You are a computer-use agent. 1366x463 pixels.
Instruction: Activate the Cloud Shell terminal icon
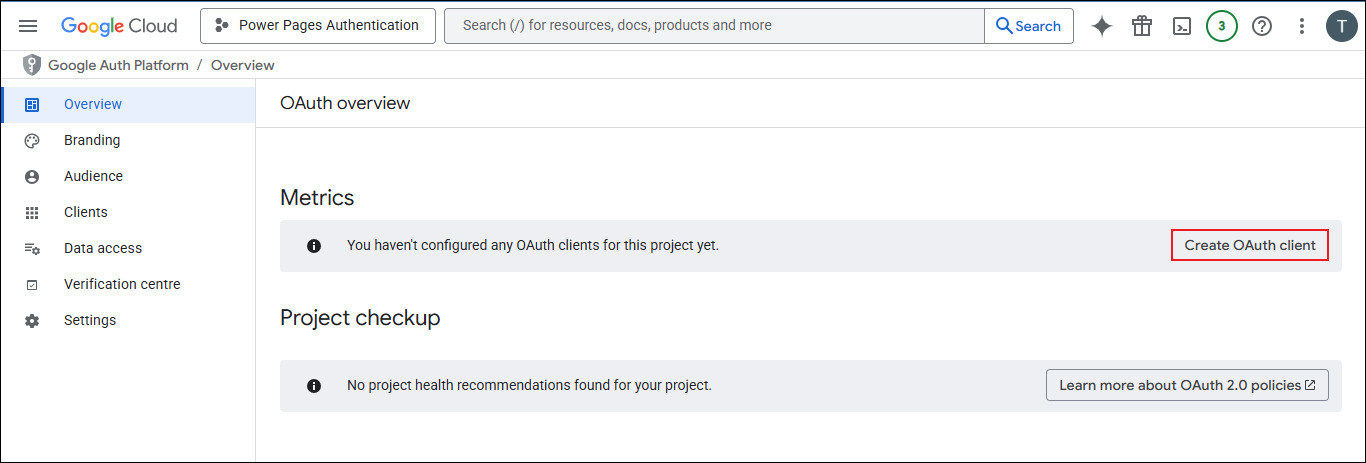pos(1182,26)
